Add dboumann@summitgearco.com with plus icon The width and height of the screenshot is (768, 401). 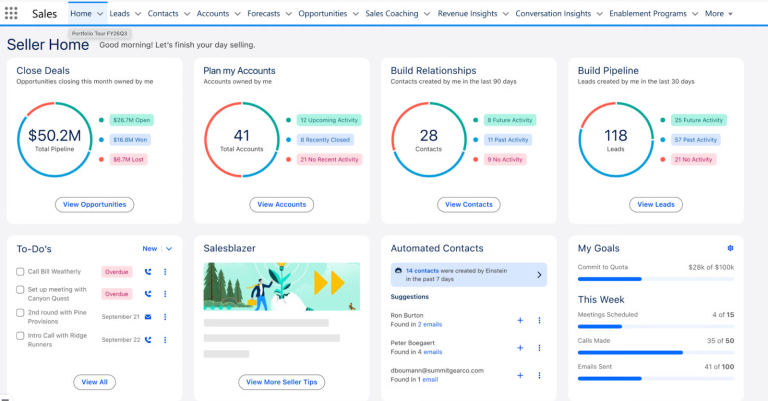point(520,375)
